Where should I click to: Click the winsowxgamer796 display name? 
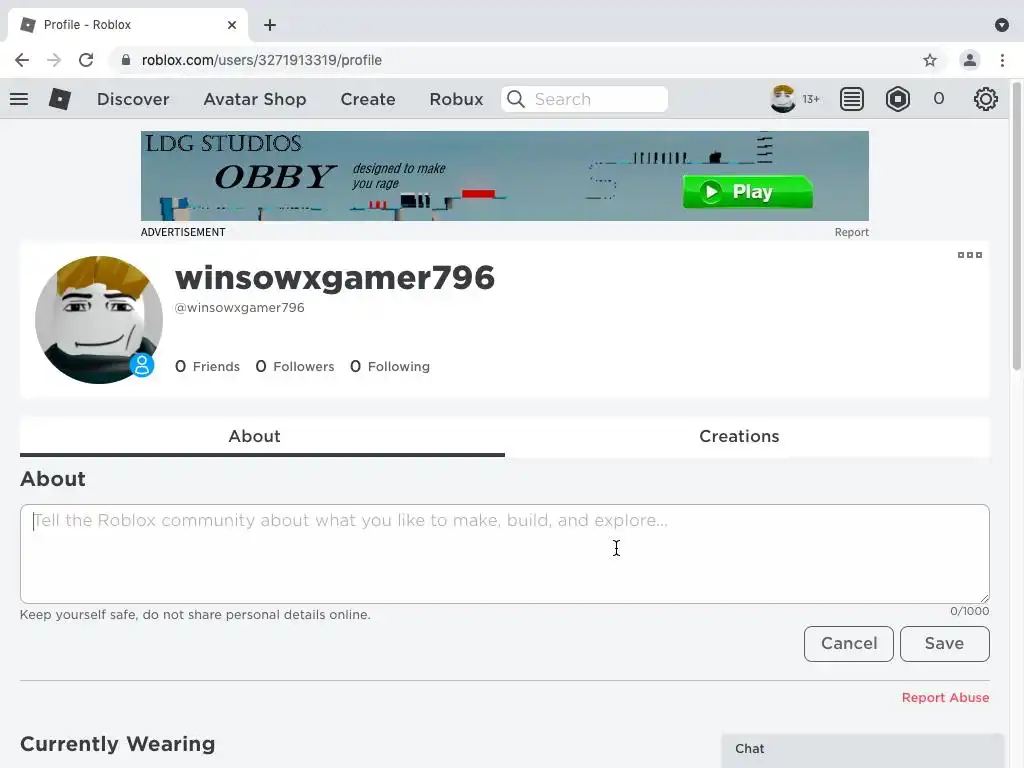coord(334,278)
